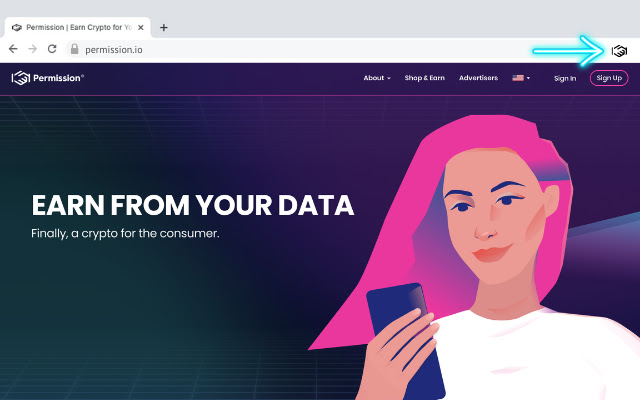Close the Permission browser tab
Screen dimensions: 640x400
tap(141, 27)
